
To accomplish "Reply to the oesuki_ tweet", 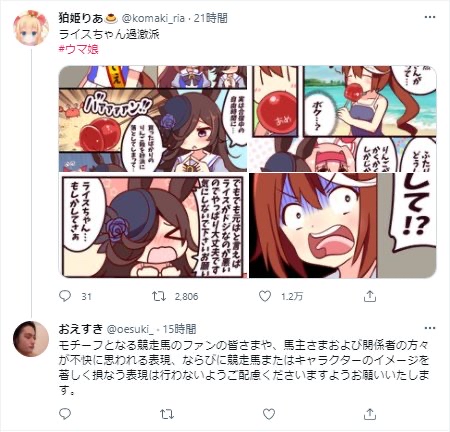I will point(65,414).
